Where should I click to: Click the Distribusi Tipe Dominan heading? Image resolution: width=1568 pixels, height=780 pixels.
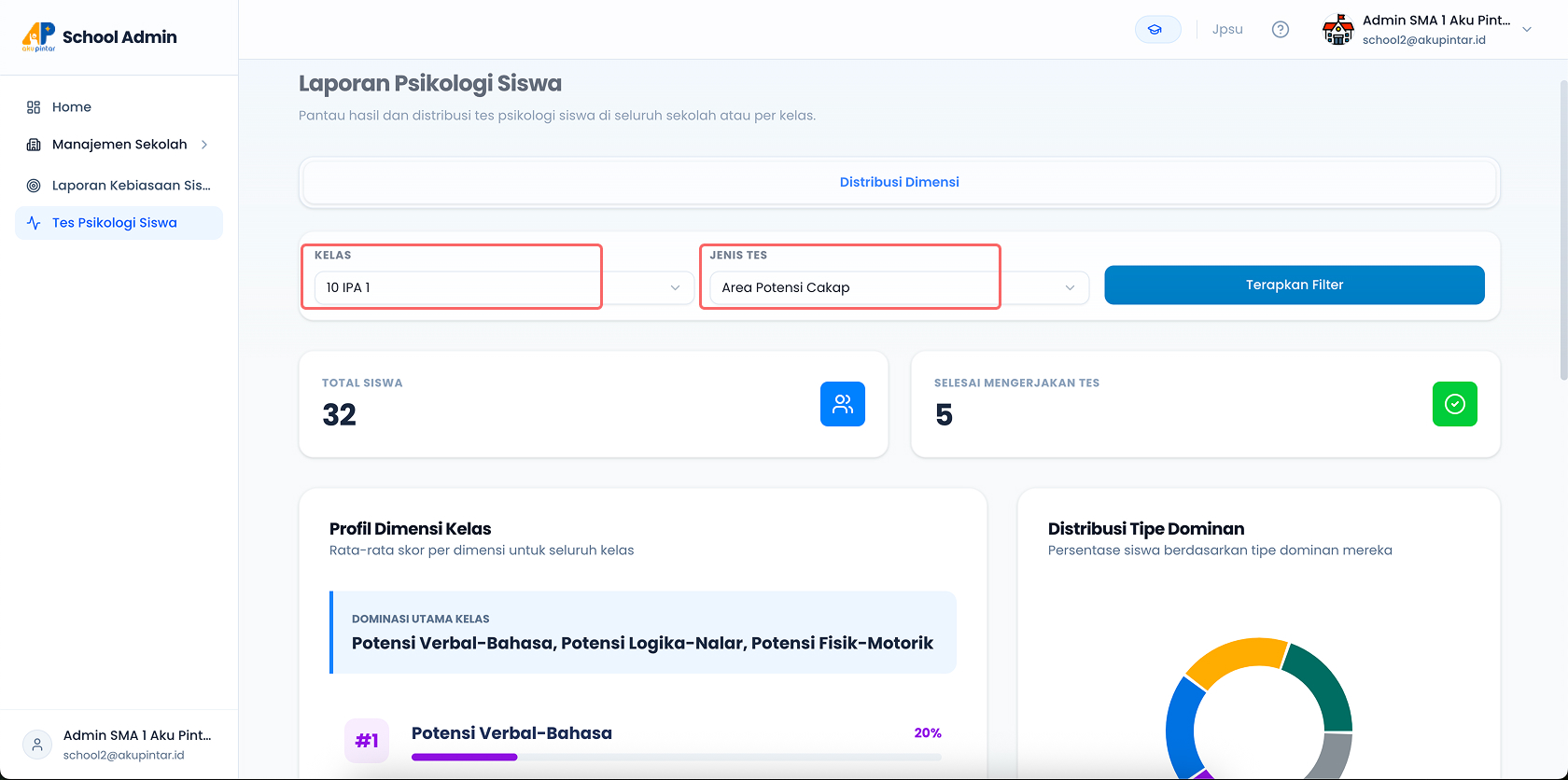click(1146, 529)
